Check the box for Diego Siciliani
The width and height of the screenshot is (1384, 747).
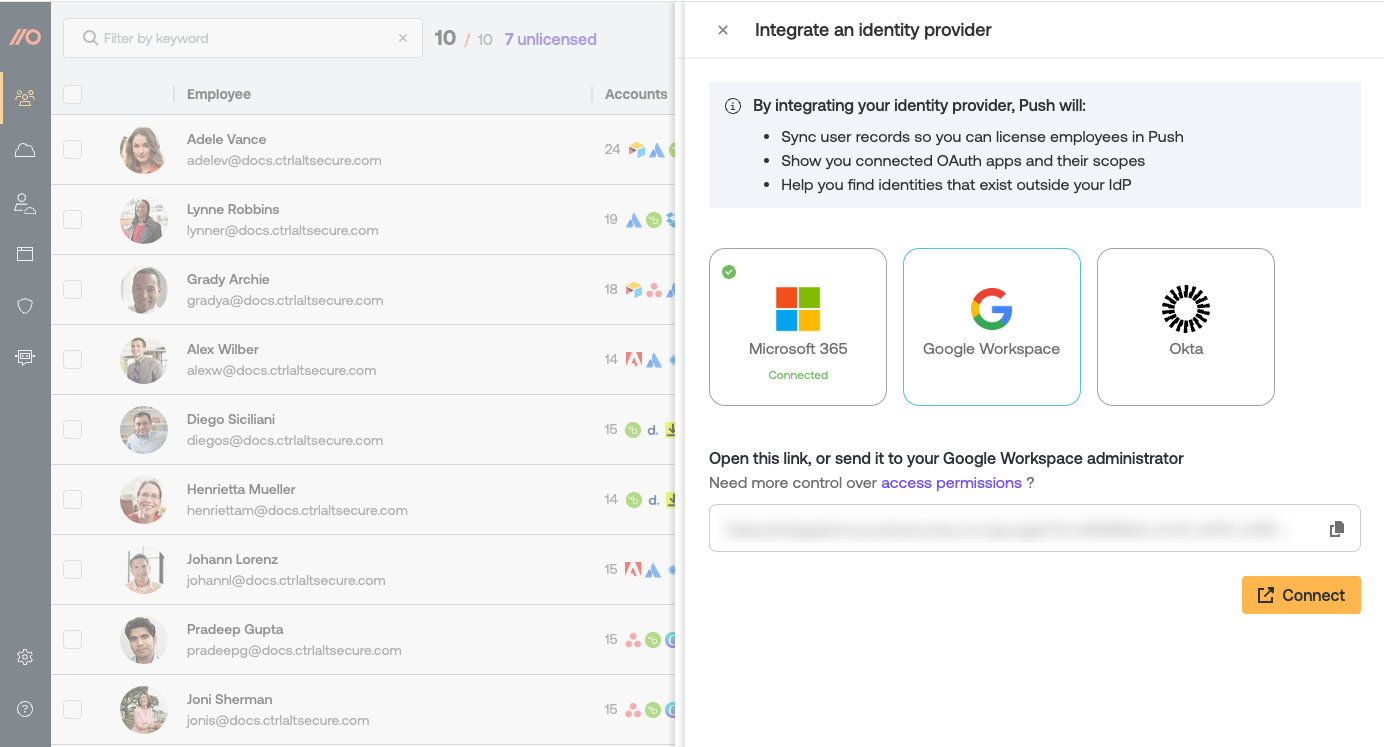[x=72, y=429]
